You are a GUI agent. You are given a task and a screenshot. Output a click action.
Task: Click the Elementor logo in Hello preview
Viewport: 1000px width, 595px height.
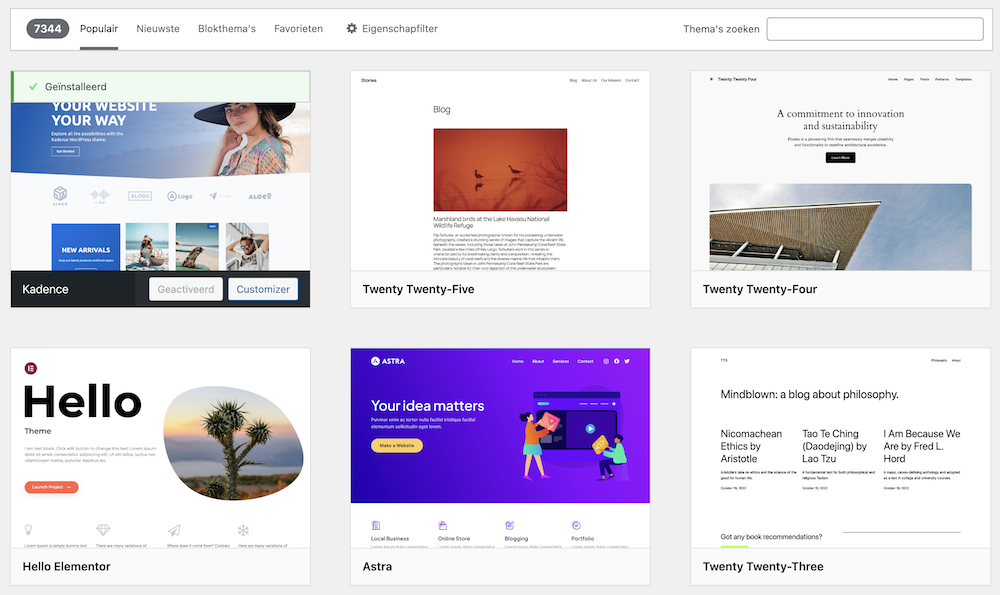pyautogui.click(x=31, y=368)
